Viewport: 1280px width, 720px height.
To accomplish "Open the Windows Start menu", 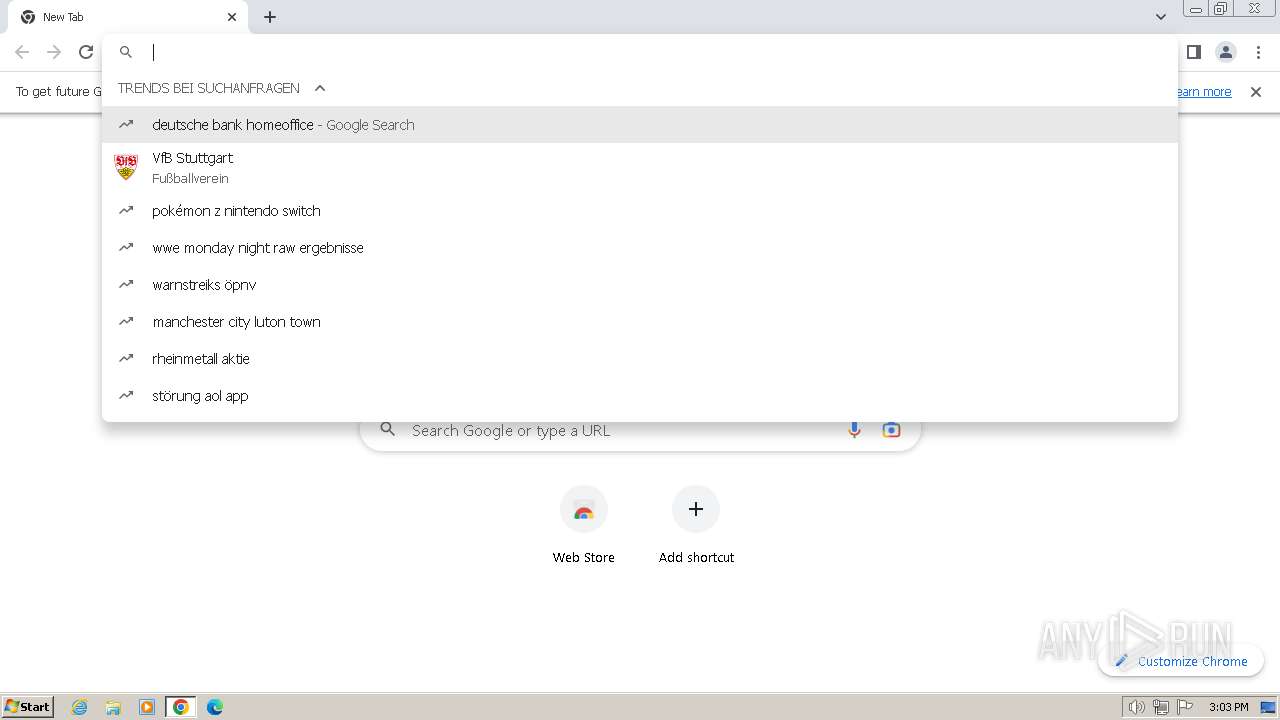I will point(28,706).
